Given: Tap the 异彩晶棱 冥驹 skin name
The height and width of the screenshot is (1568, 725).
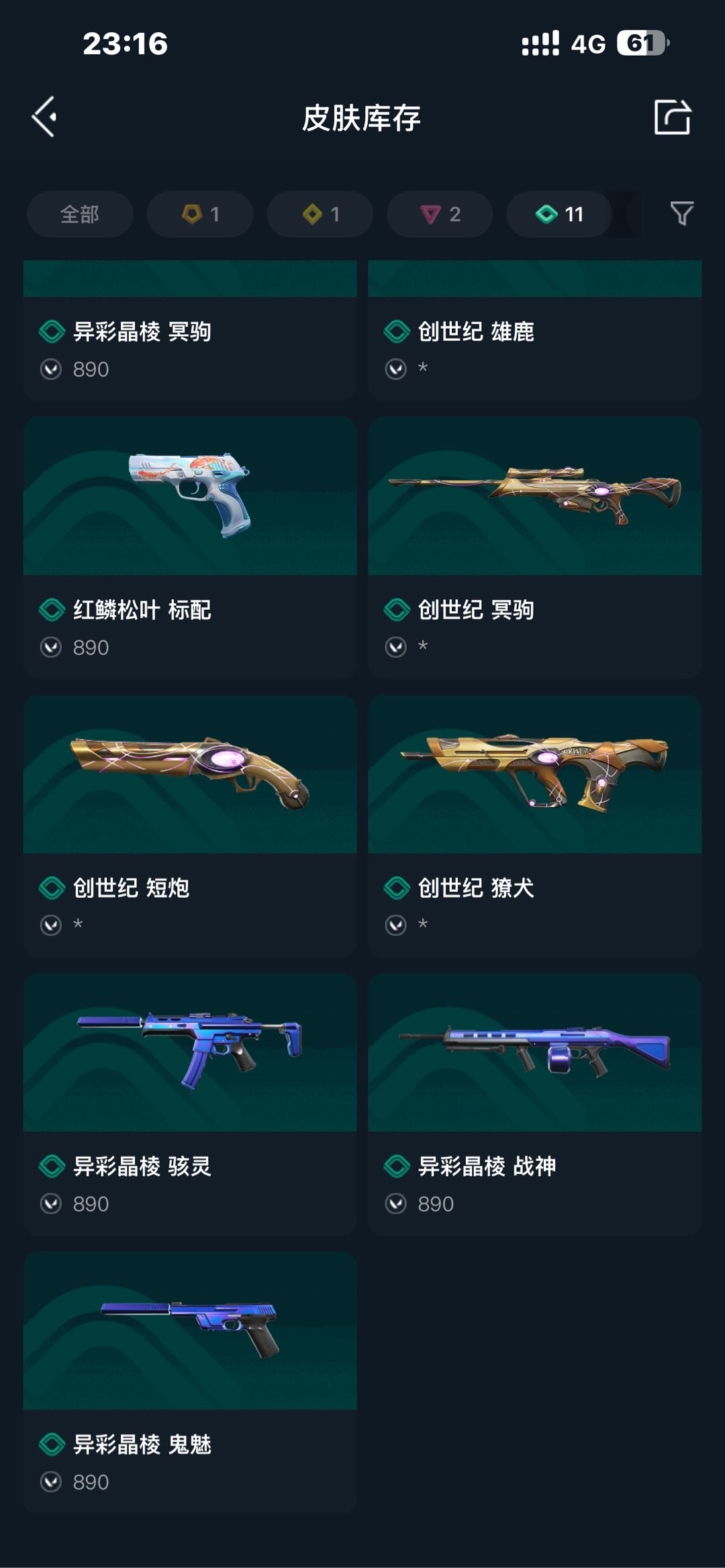Looking at the screenshot, I should (x=142, y=331).
